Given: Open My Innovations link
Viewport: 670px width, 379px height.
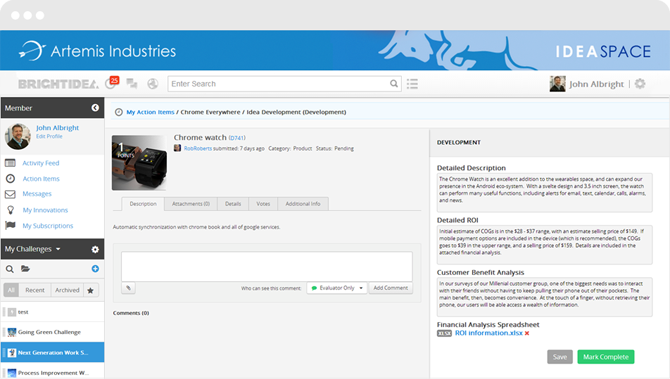Looking at the screenshot, I should point(45,210).
